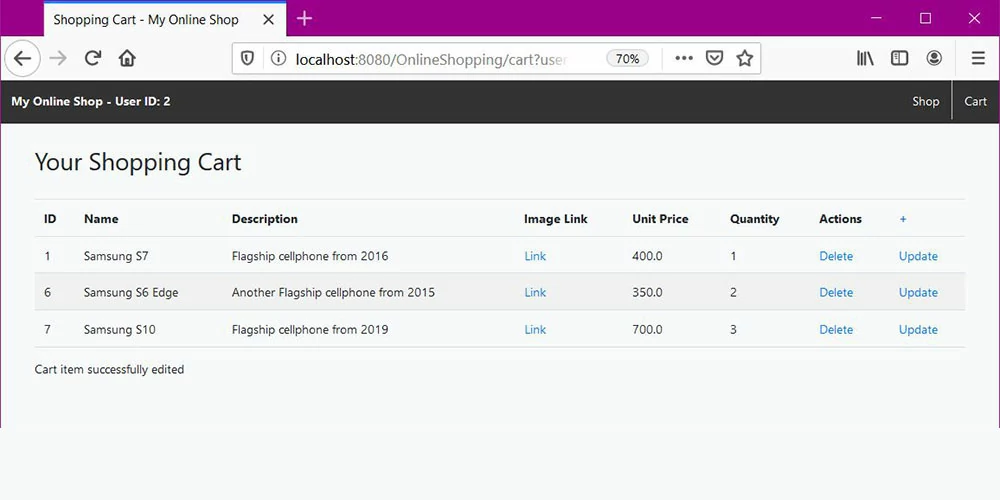Click 'Another Flagship cellphone from 2015' description
This screenshot has width=1000, height=500.
click(334, 293)
